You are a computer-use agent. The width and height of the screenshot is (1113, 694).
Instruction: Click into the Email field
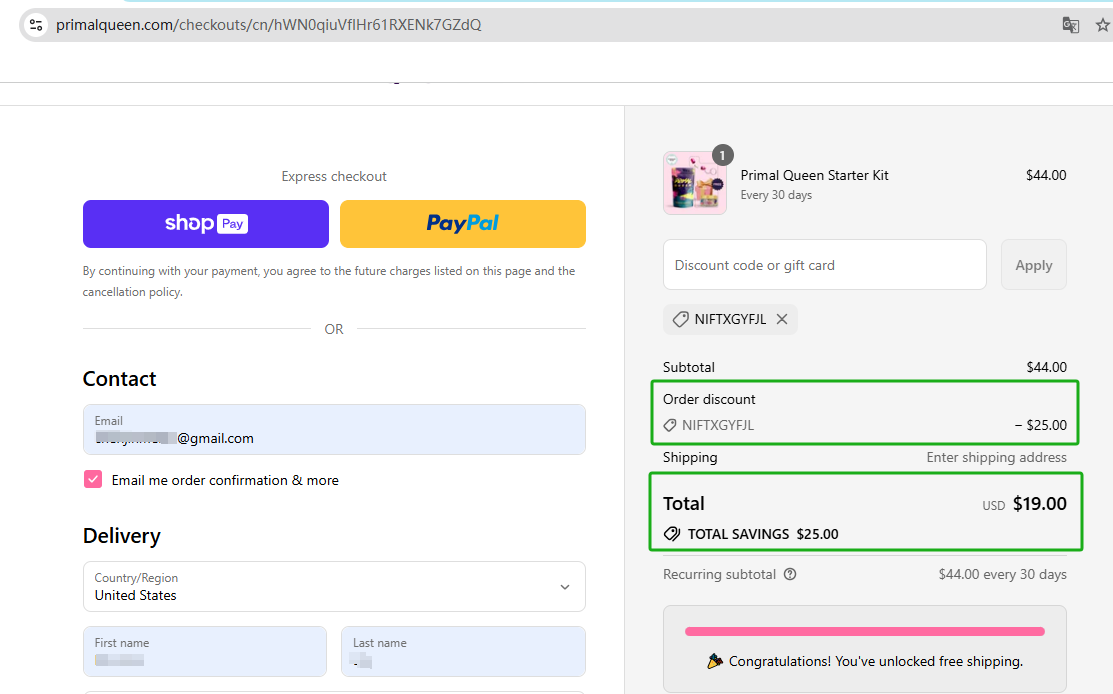[x=334, y=429]
